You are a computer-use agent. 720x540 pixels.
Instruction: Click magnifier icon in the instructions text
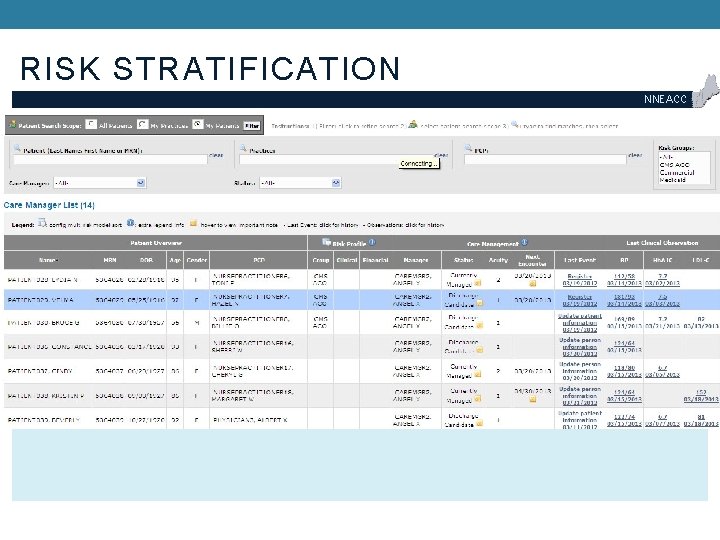[515, 124]
